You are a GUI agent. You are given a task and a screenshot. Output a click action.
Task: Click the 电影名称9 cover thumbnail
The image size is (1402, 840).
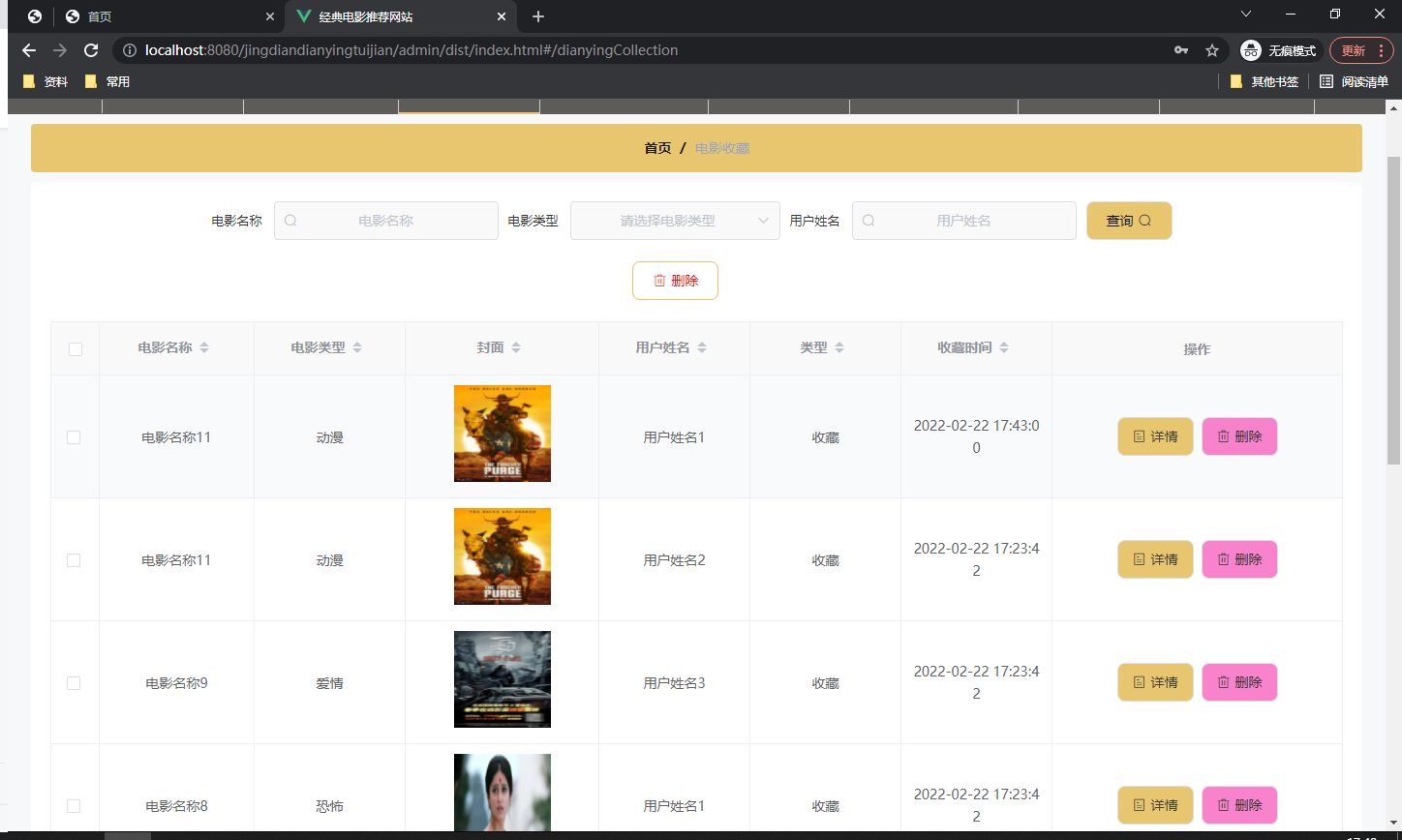pyautogui.click(x=503, y=679)
